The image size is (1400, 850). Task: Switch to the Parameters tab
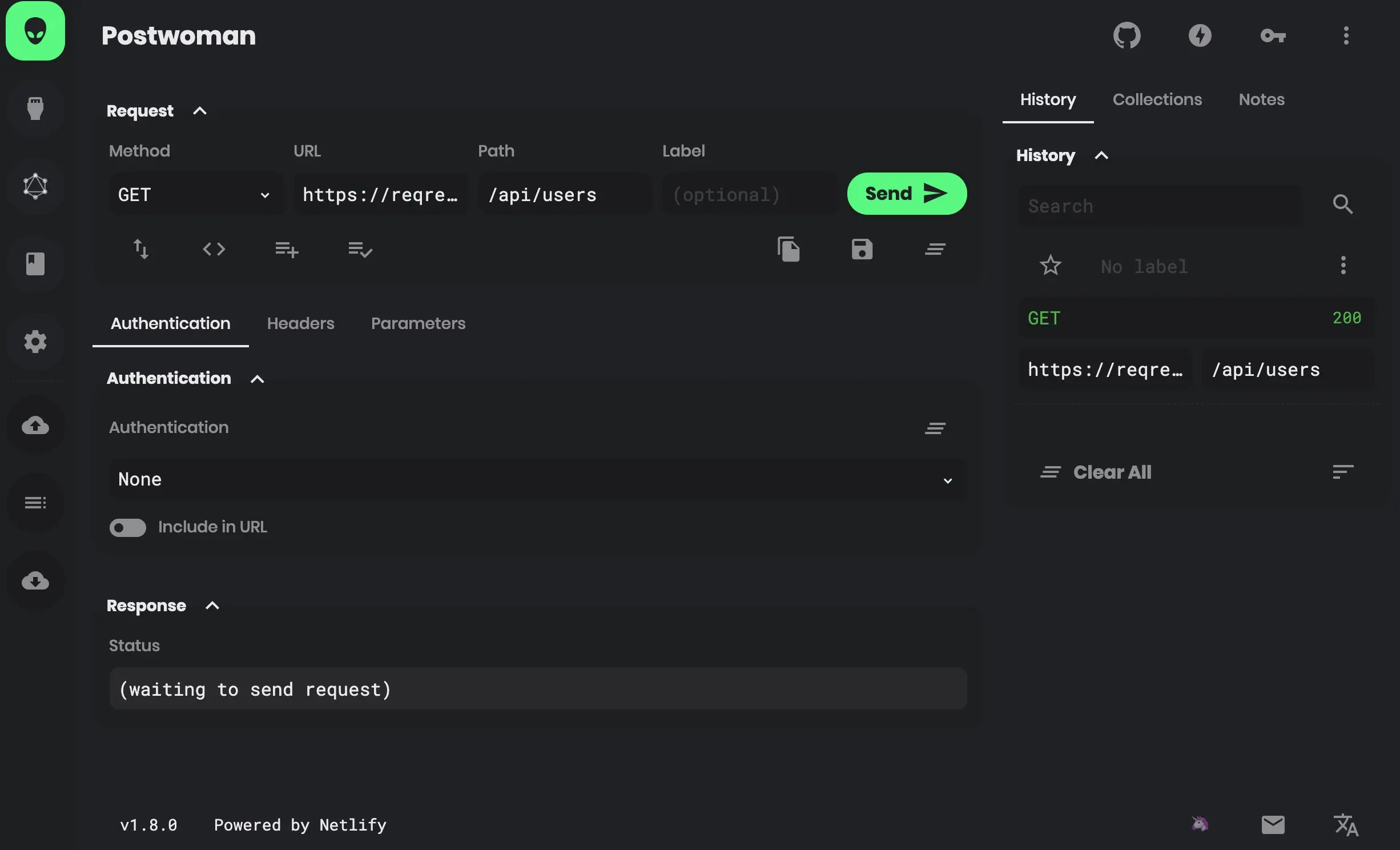[419, 323]
